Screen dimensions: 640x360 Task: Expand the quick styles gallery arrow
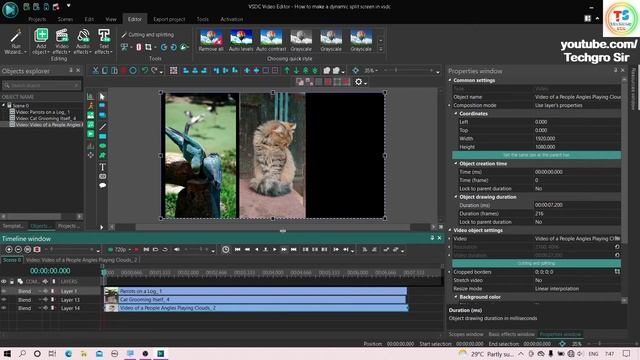tap(381, 49)
